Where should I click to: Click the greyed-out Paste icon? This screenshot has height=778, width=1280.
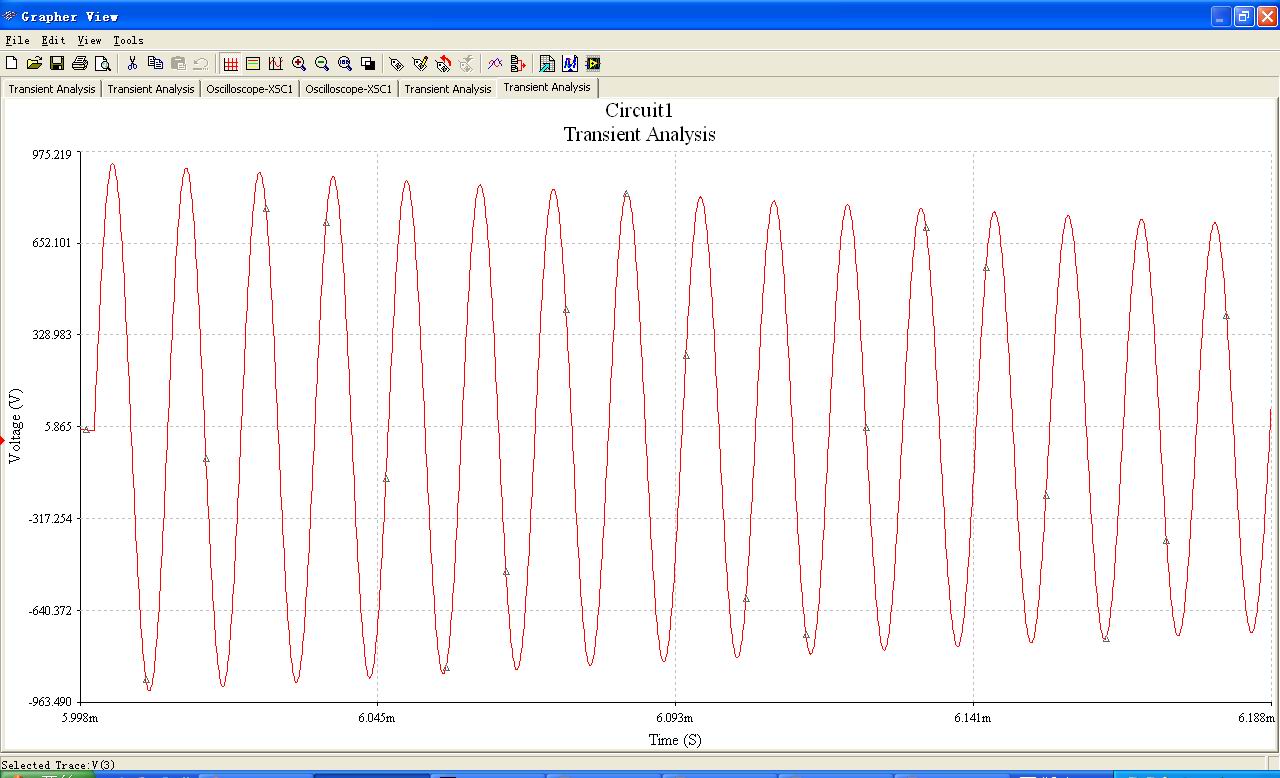click(178, 64)
